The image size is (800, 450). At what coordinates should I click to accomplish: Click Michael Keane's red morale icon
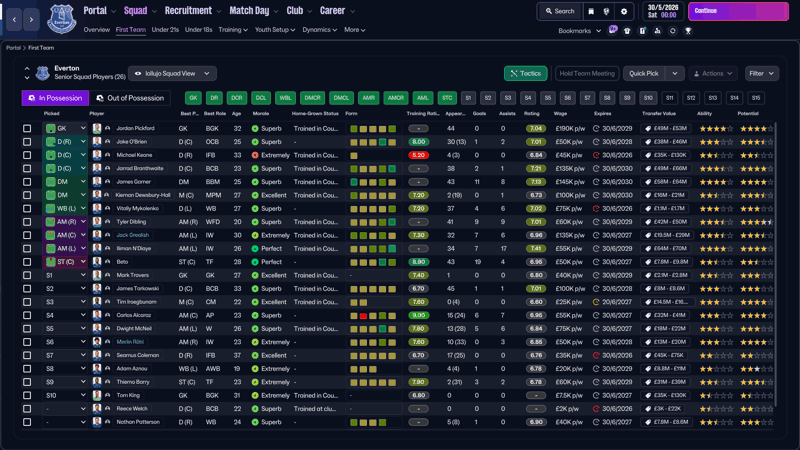(255, 155)
